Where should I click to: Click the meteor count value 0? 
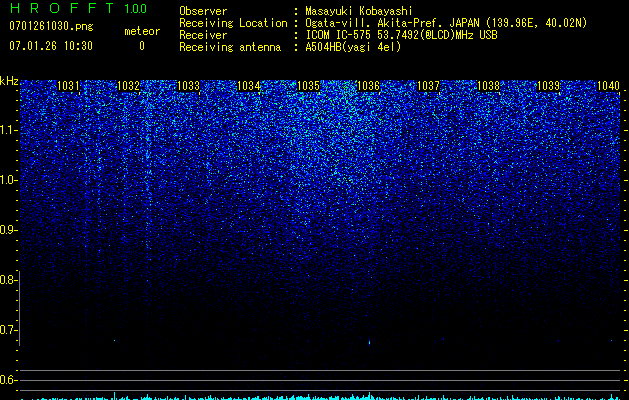[x=142, y=46]
